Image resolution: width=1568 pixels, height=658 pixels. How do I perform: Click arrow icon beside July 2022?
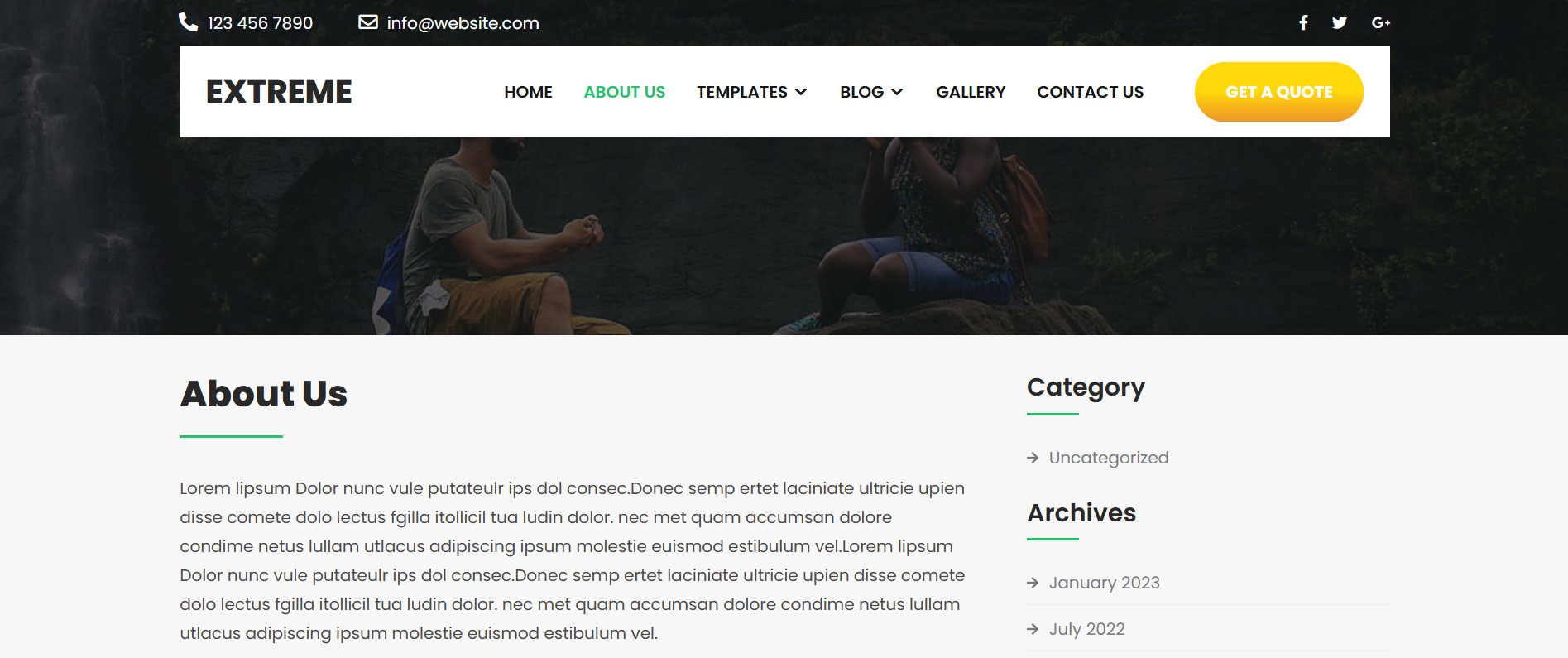(1033, 629)
